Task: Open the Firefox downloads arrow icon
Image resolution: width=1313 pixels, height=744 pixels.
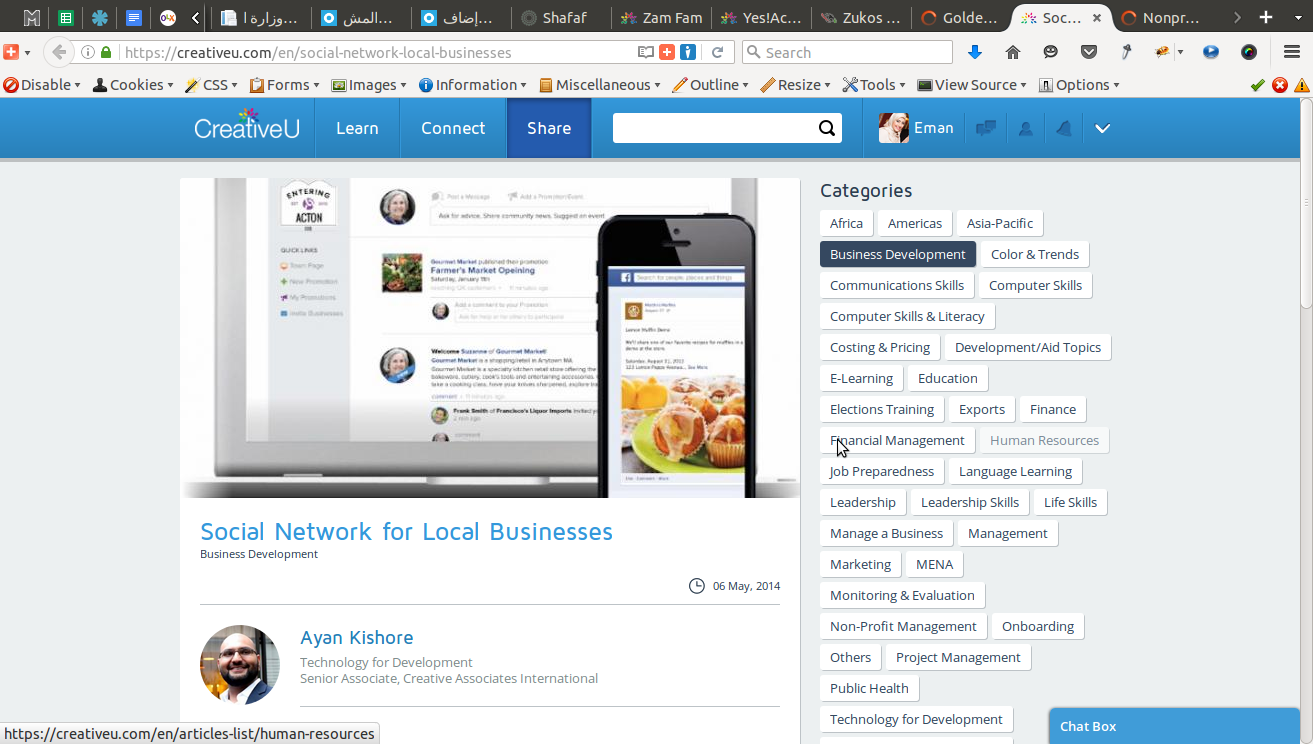Action: coord(975,52)
